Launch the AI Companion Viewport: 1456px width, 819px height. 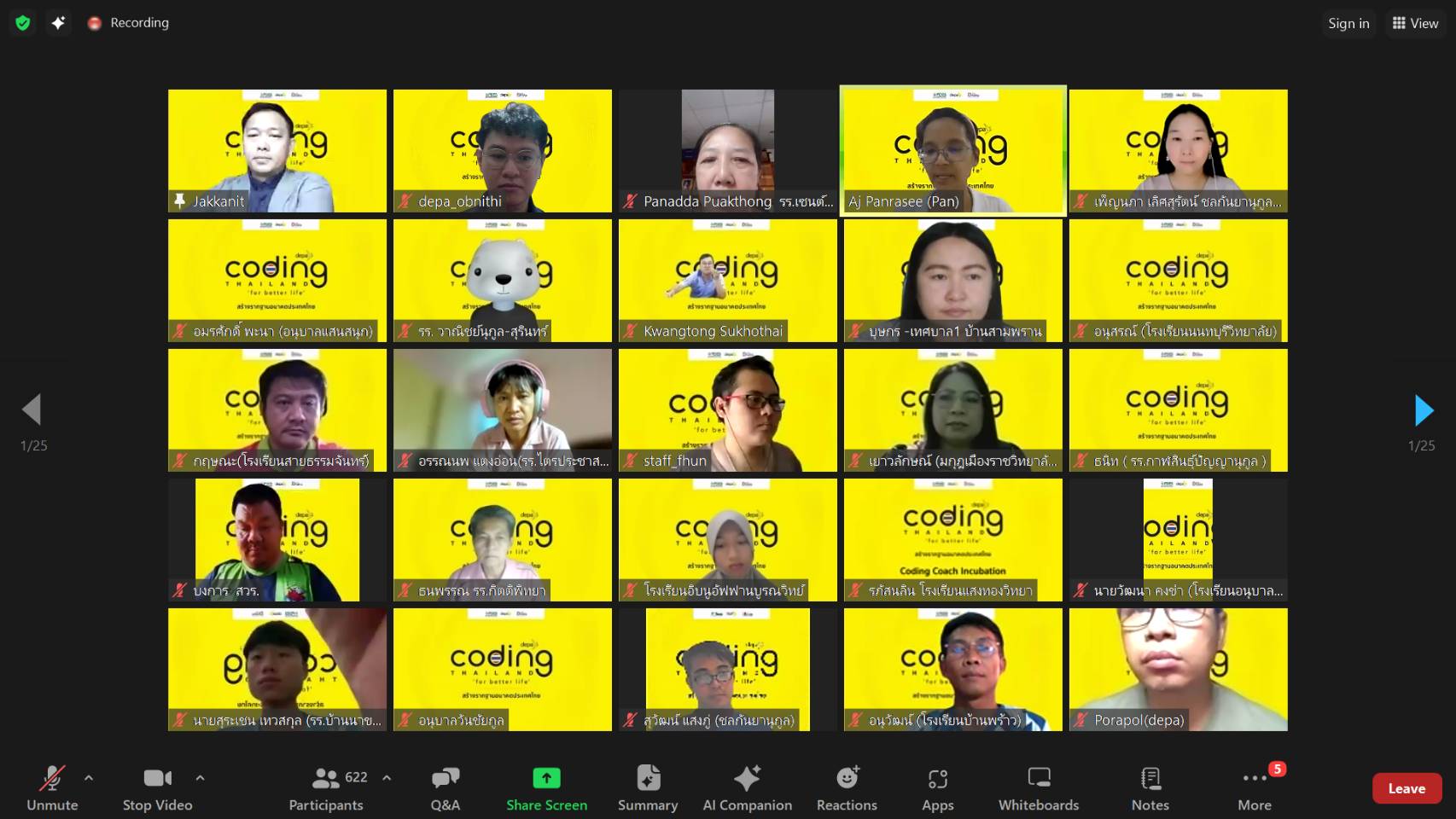click(747, 787)
